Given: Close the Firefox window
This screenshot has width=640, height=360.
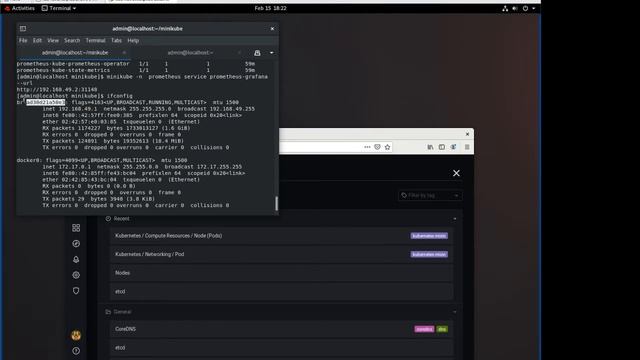Looking at the screenshot, I should pyautogui.click(x=467, y=134).
